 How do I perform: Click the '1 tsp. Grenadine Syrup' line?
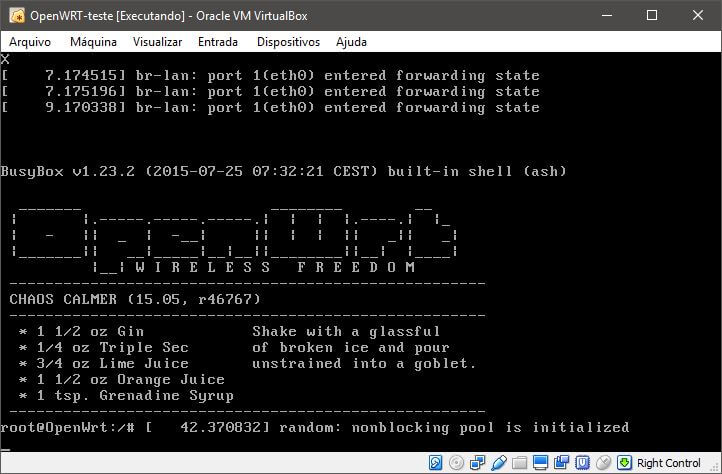[x=126, y=396]
